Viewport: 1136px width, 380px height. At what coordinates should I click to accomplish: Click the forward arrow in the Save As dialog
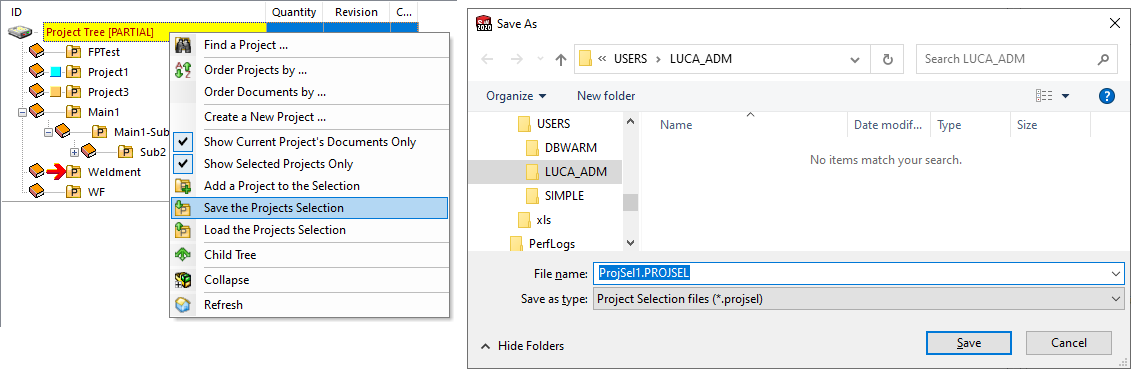(x=516, y=59)
